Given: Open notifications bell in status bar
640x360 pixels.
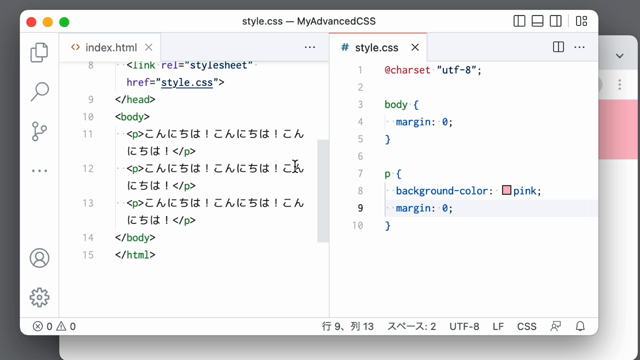Looking at the screenshot, I should [580, 327].
